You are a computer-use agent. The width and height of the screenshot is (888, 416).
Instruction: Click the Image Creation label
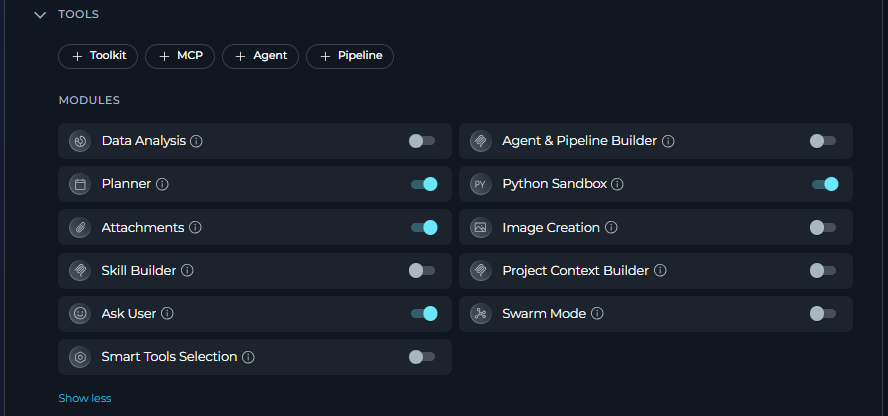[551, 228]
